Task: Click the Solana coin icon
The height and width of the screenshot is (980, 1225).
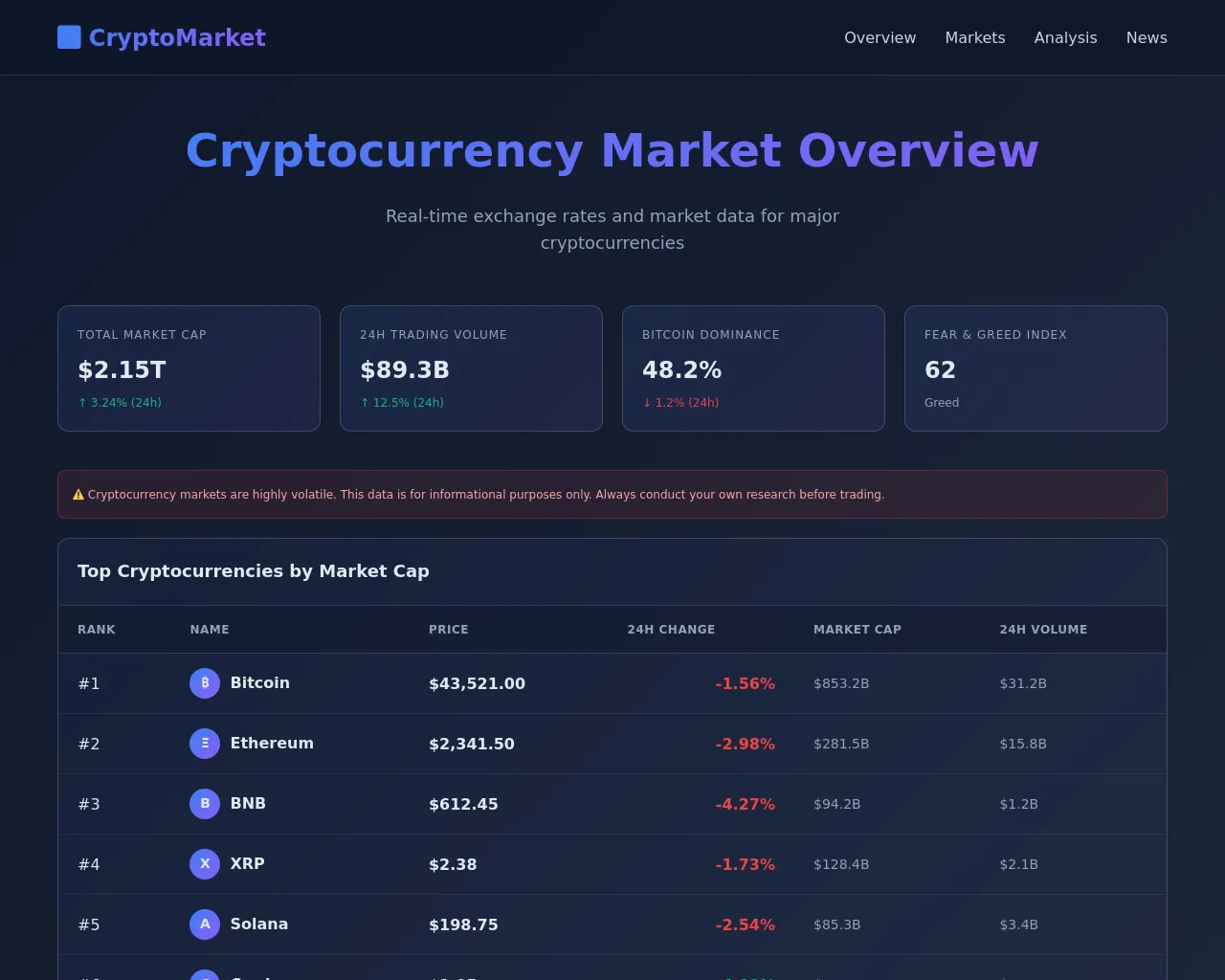Action: point(205,924)
